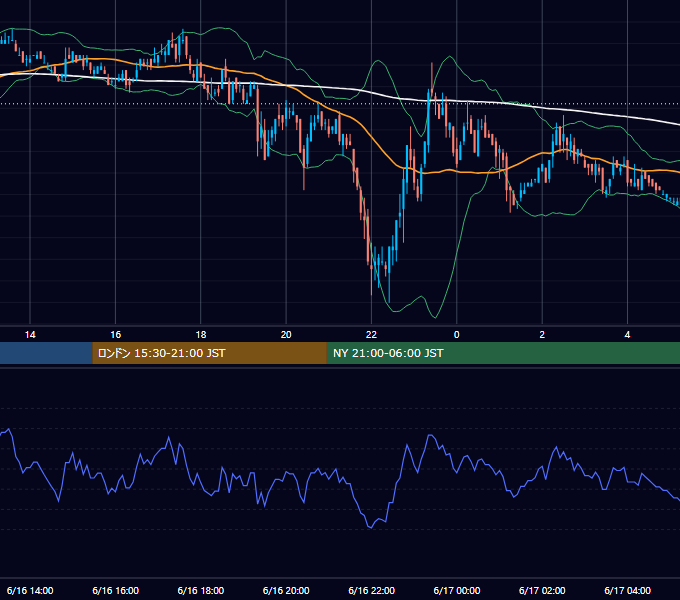This screenshot has height=600, width=680.
Task: Click the NY 21:00-06:00 JST session bar
Action: (x=503, y=353)
